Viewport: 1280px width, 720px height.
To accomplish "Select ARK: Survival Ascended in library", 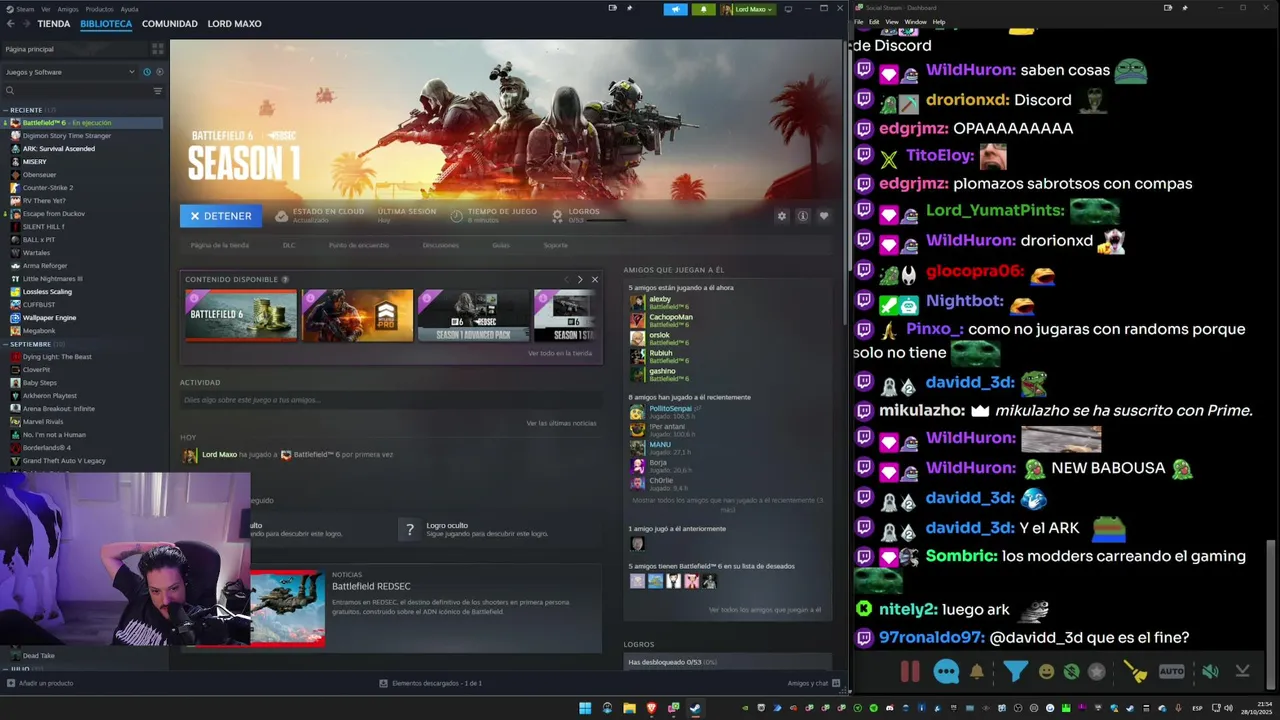I will click(59, 149).
